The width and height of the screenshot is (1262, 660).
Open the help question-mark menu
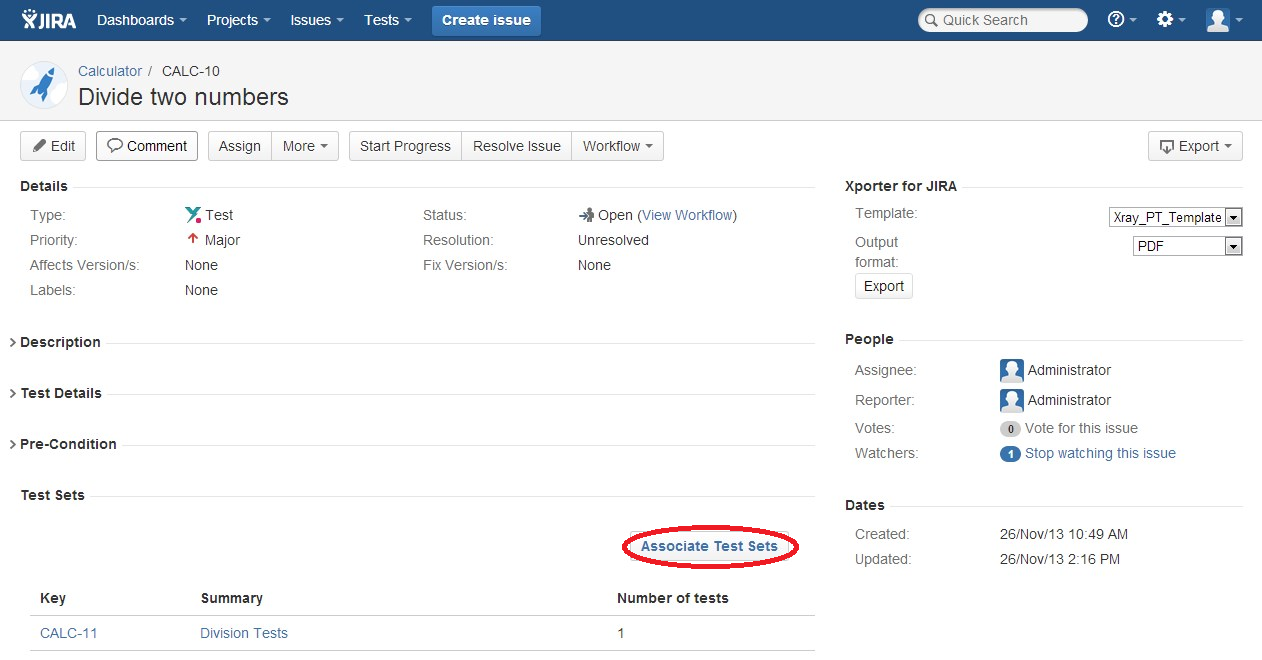coord(1122,20)
